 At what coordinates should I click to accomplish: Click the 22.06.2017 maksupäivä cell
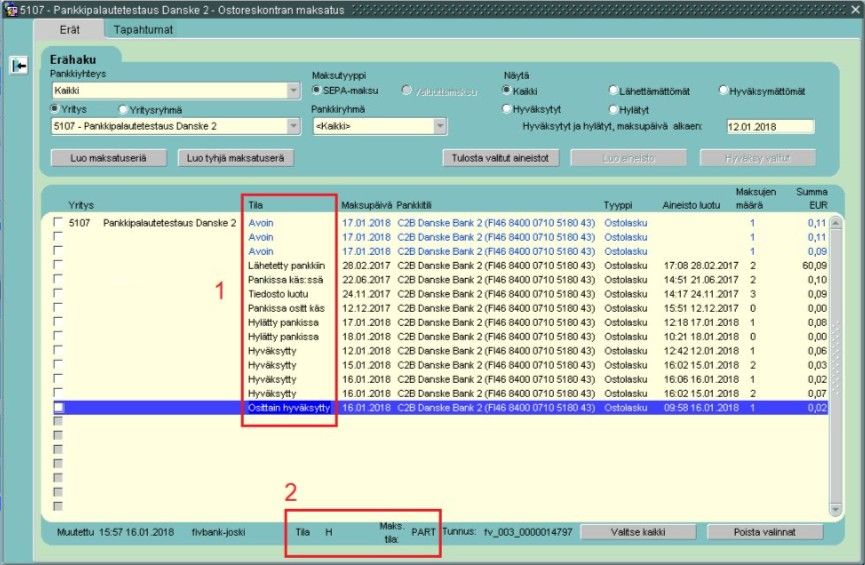pyautogui.click(x=366, y=280)
